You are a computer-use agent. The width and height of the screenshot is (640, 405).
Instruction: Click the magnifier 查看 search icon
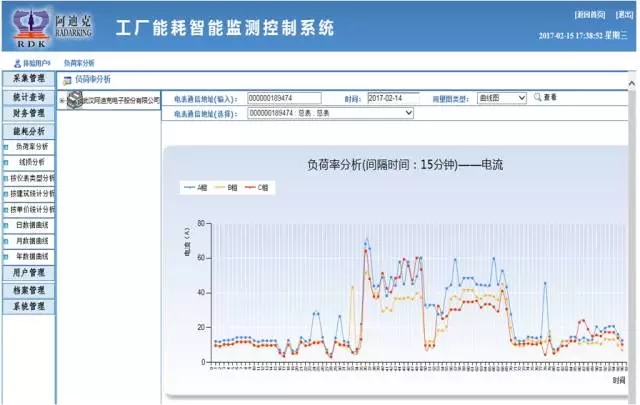pyautogui.click(x=538, y=98)
